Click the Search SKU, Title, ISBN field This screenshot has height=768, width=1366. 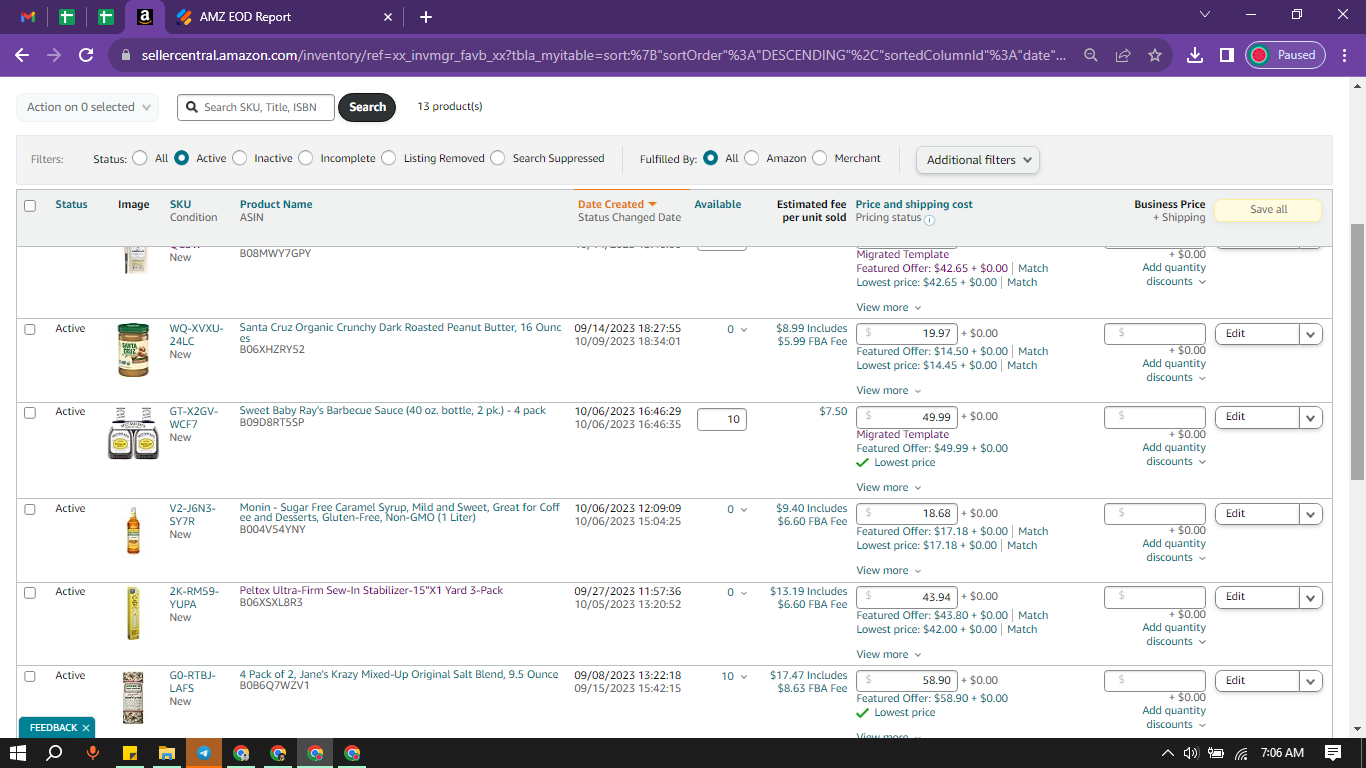[256, 107]
